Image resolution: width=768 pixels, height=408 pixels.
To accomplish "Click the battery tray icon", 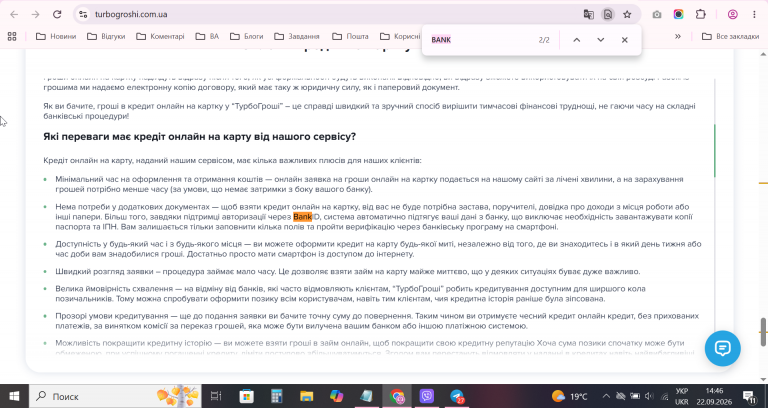I will click(x=635, y=396).
